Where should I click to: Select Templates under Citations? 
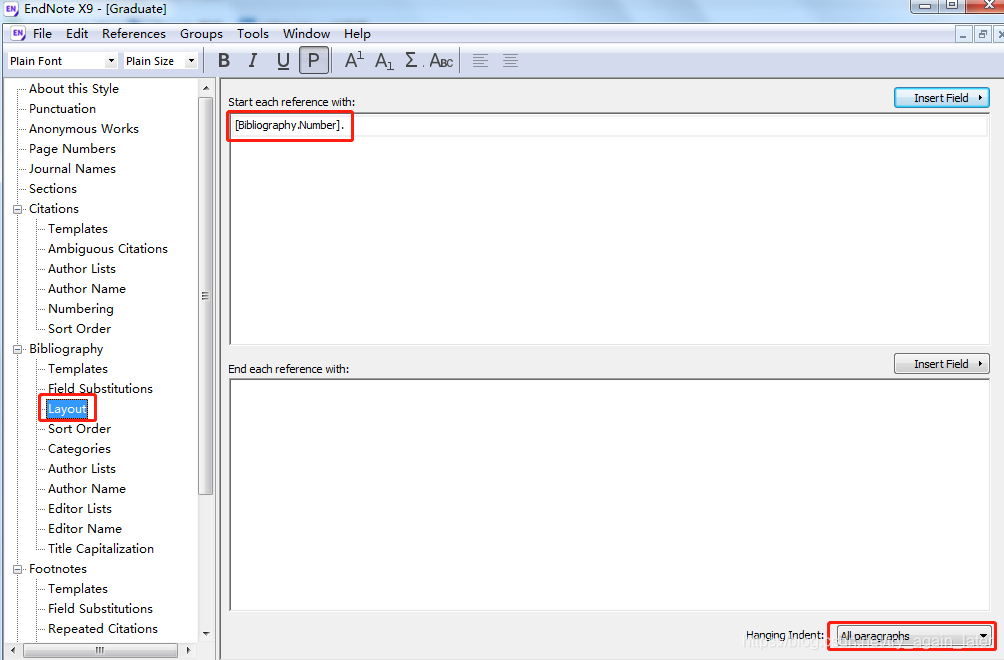point(77,229)
